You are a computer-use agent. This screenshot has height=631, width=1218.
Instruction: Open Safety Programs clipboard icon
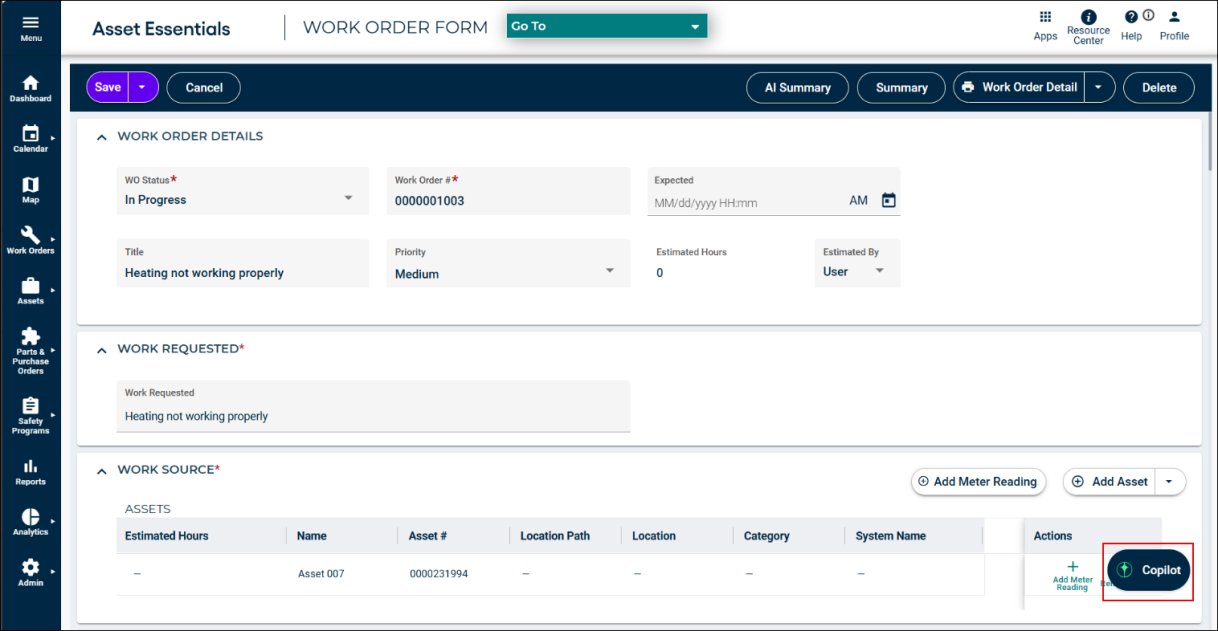click(30, 406)
